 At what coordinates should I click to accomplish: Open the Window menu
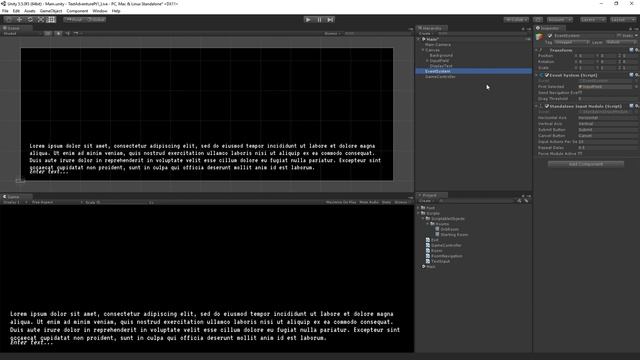tap(100, 11)
